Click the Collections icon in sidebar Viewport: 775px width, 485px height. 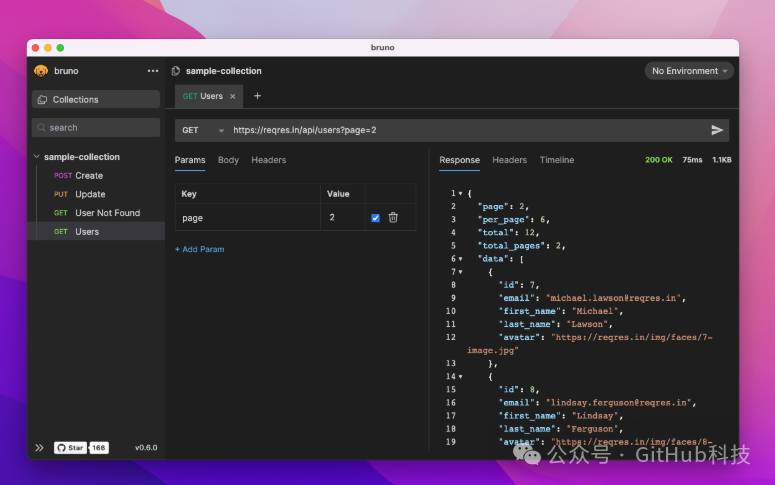pyautogui.click(x=43, y=99)
